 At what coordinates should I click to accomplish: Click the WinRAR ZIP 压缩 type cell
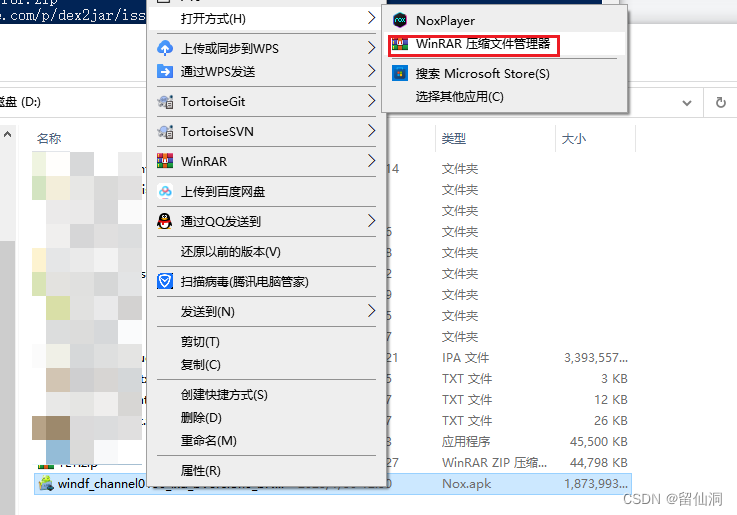tap(494, 463)
